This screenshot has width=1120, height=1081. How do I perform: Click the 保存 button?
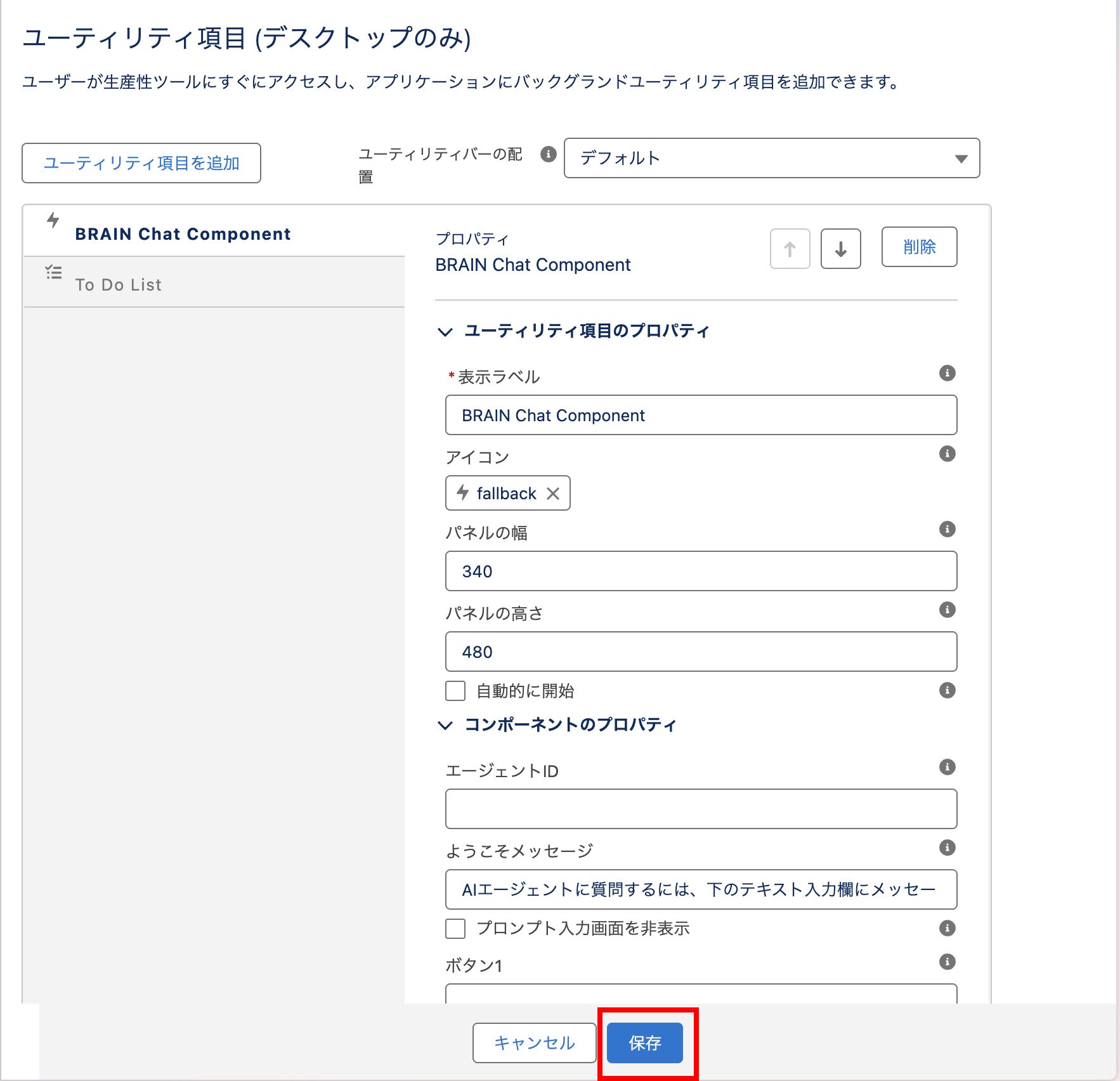(x=644, y=1043)
